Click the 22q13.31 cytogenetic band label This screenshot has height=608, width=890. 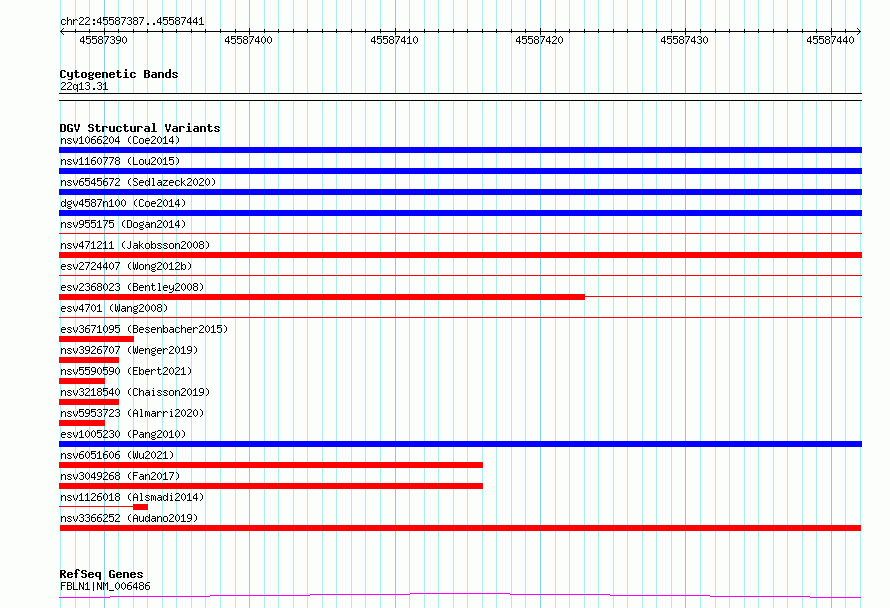(x=84, y=86)
